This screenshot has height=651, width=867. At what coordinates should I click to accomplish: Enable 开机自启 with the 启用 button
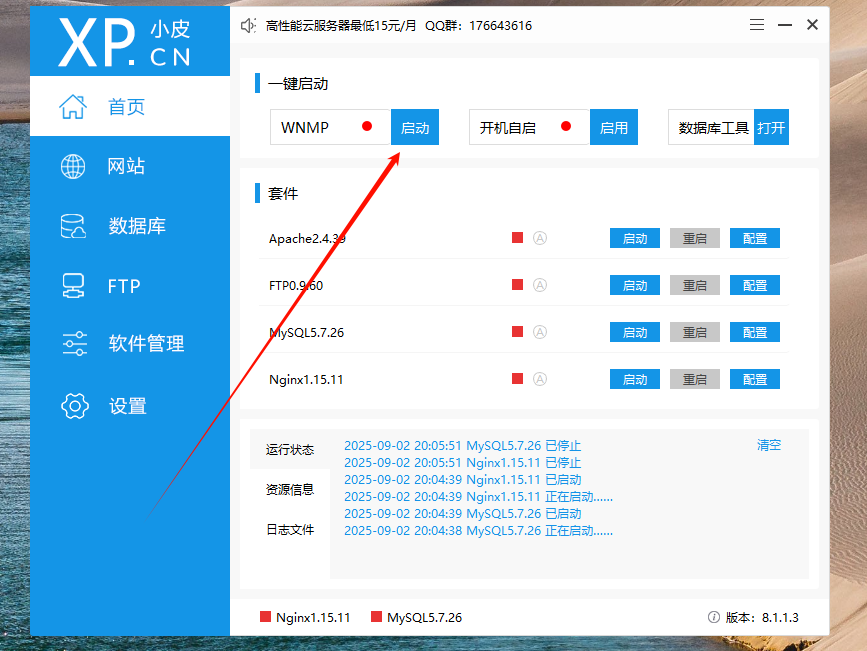(614, 128)
